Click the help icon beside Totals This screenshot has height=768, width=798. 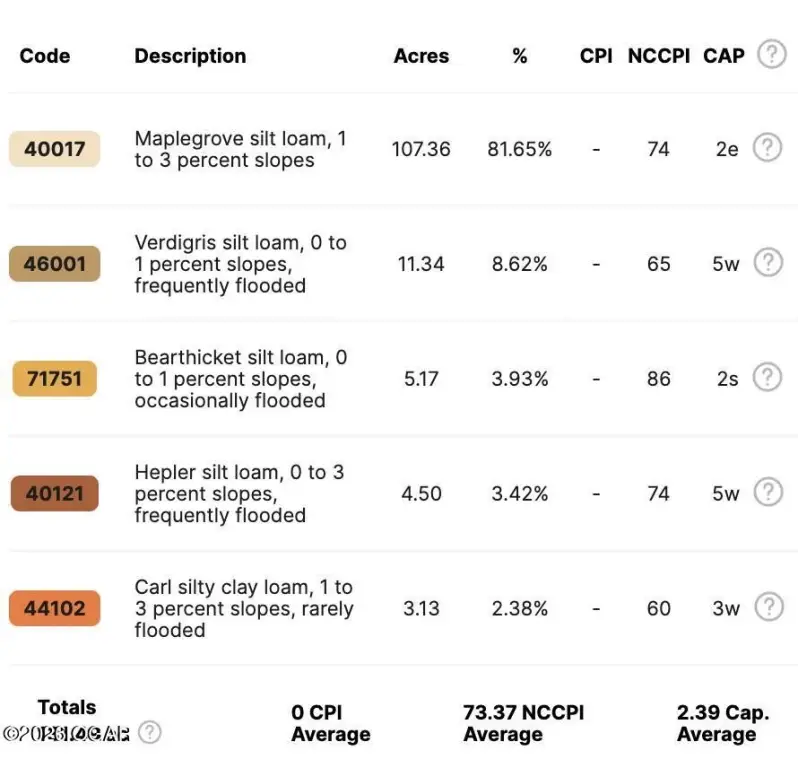[149, 733]
